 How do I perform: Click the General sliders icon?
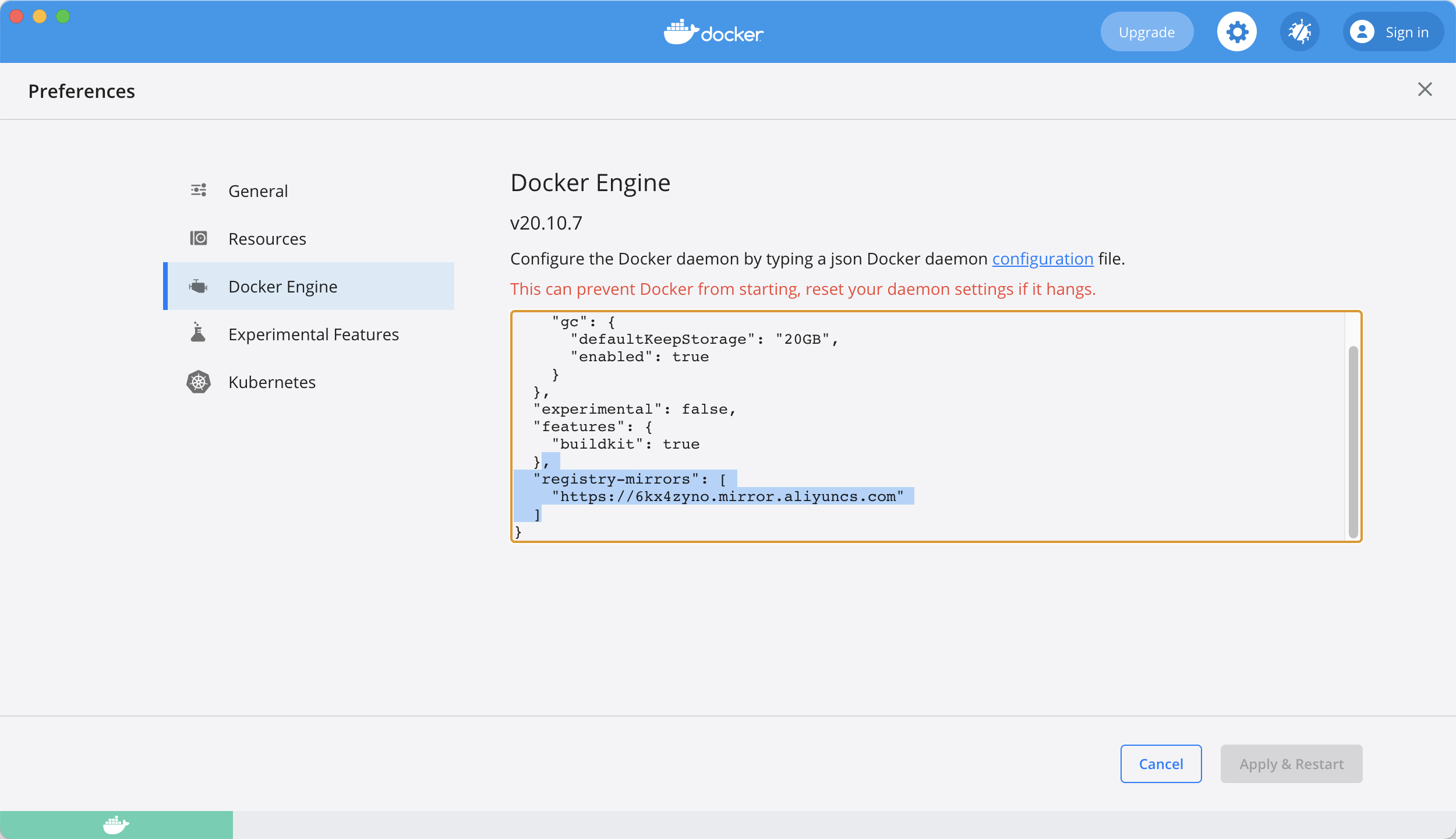click(x=199, y=191)
